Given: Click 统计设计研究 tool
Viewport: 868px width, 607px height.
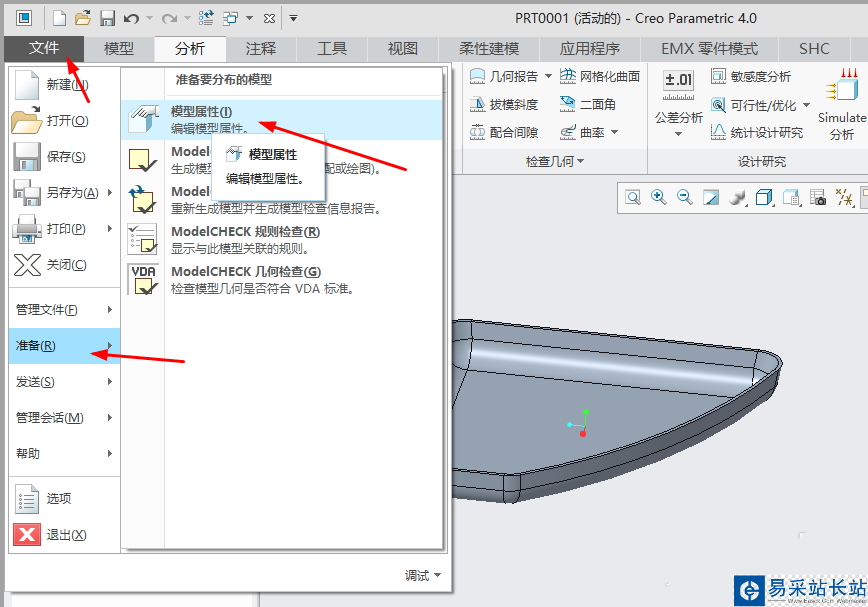Looking at the screenshot, I should tap(757, 132).
